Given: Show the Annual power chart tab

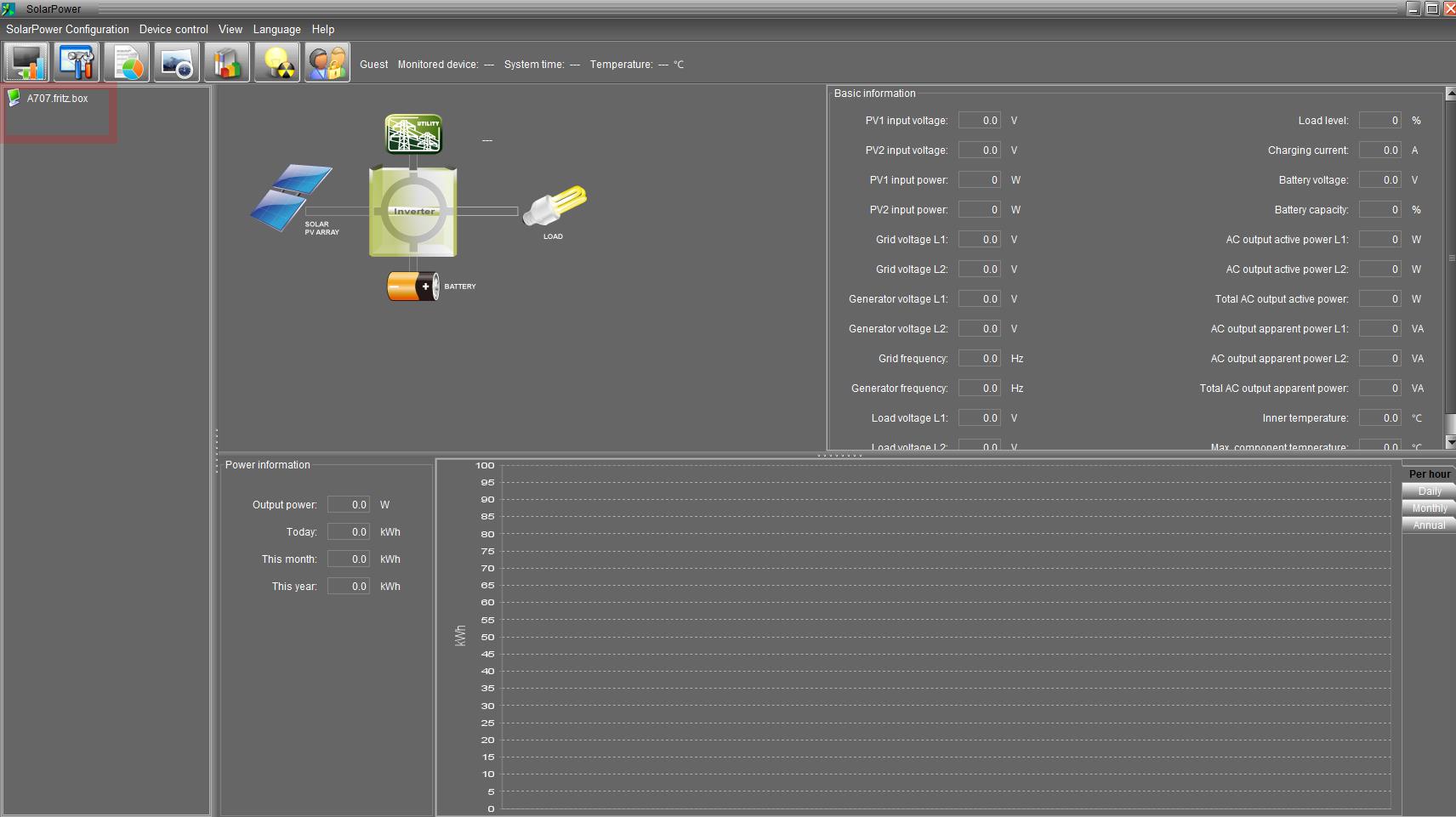Looking at the screenshot, I should pos(1429,525).
